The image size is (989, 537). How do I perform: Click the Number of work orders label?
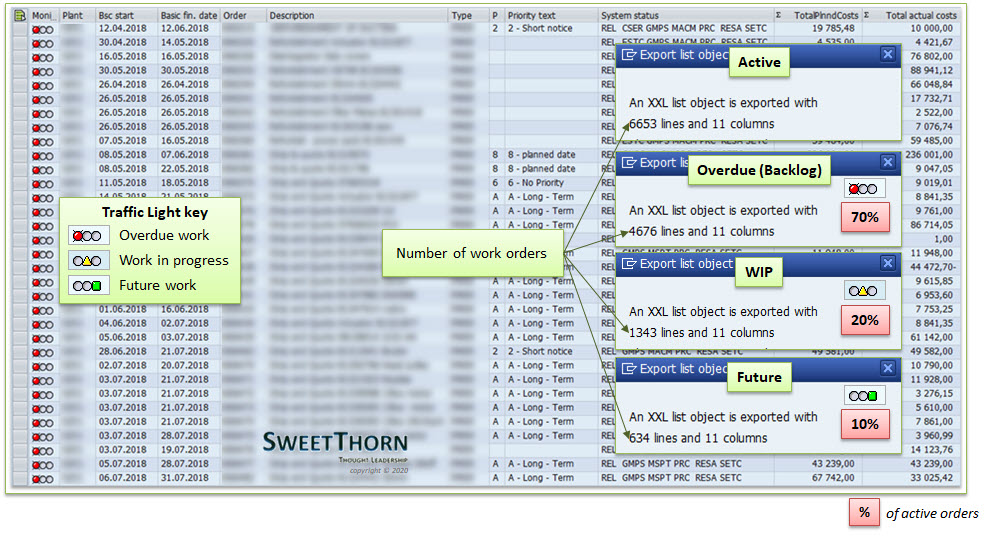(471, 253)
